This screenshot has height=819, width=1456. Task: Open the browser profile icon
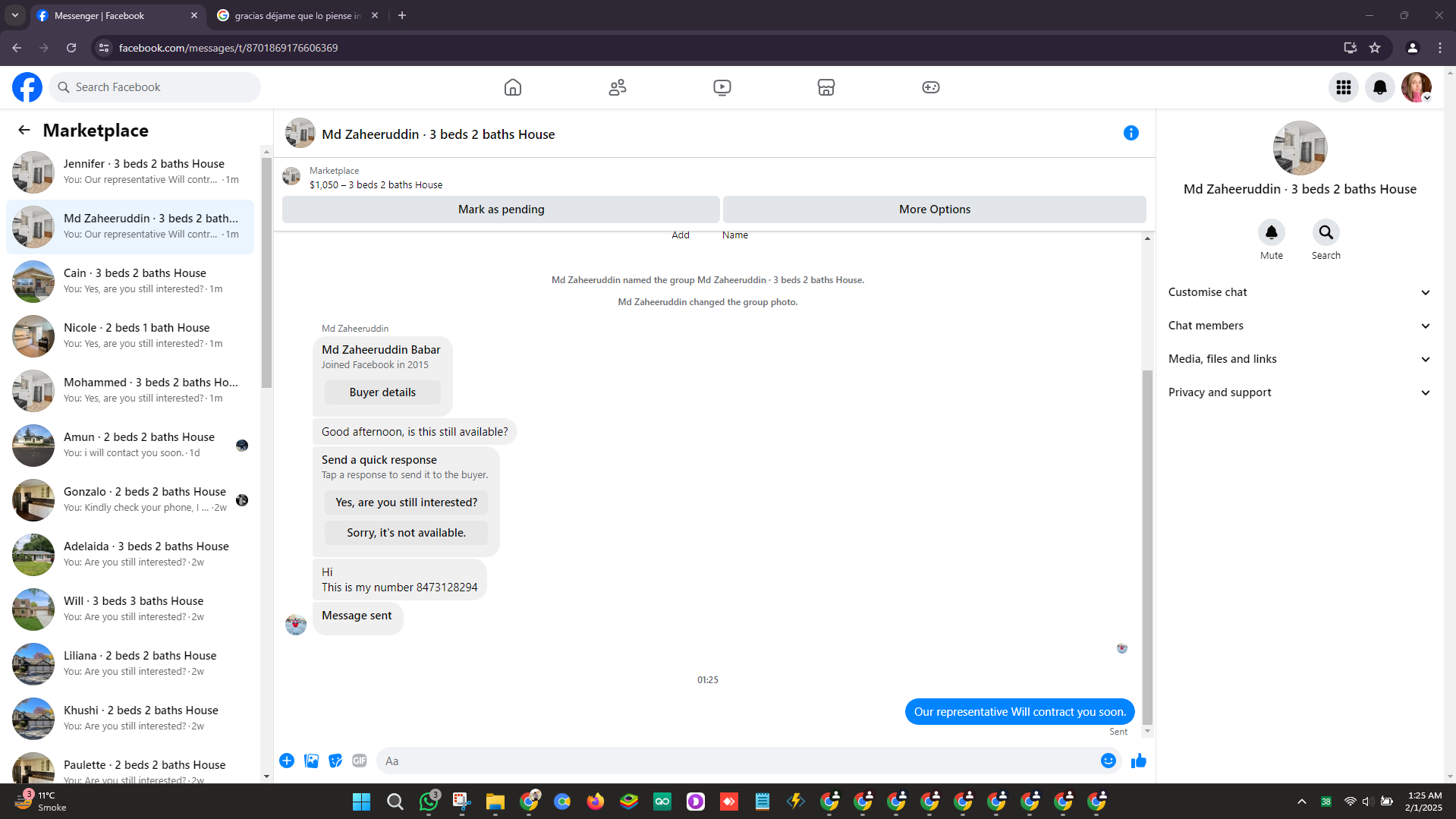1412,48
